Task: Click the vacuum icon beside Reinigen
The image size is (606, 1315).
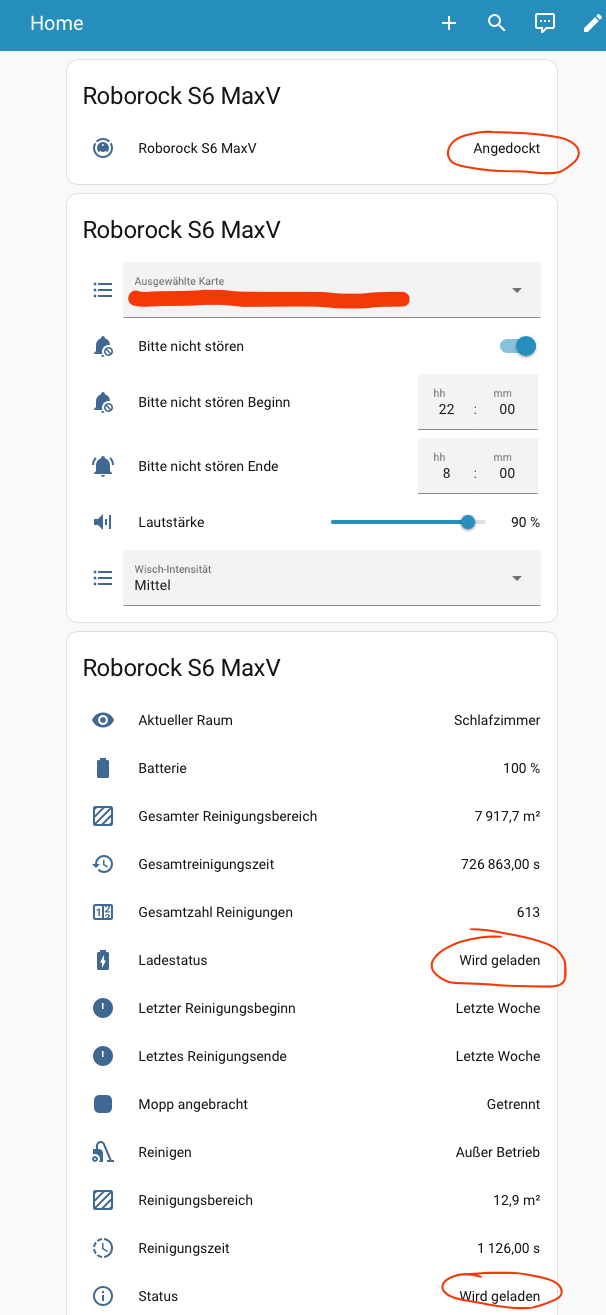Action: pyautogui.click(x=102, y=1152)
